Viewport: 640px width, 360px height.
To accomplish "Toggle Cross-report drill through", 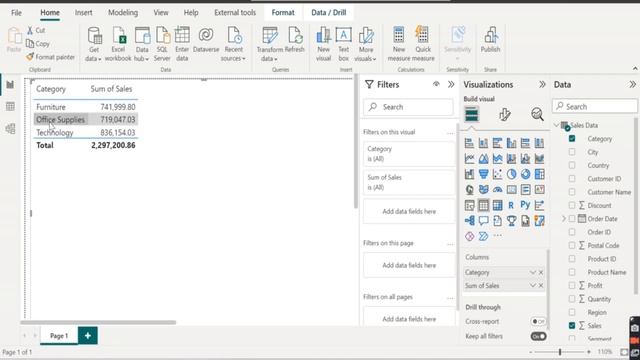I will pos(538,322).
